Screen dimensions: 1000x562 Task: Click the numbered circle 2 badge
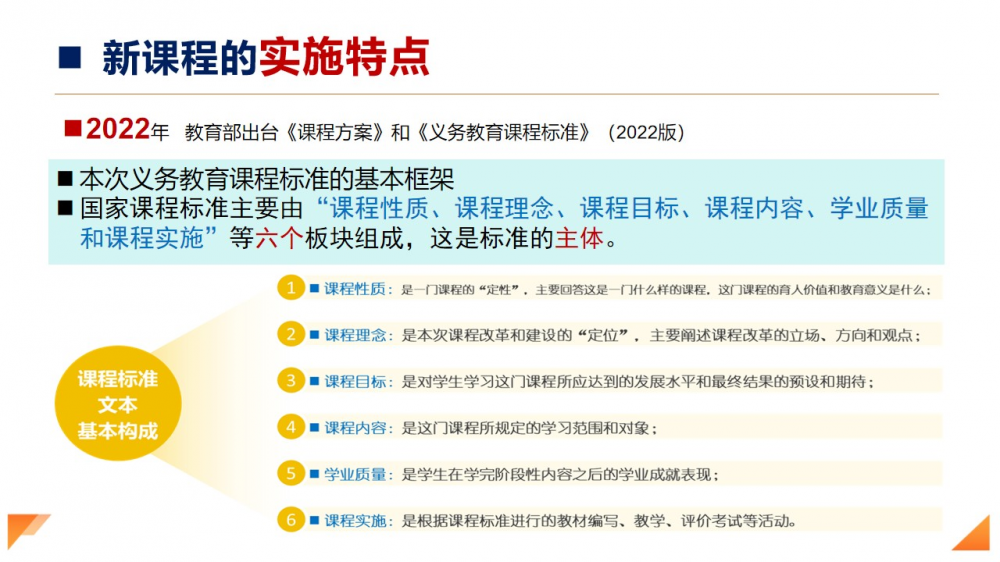[291, 334]
